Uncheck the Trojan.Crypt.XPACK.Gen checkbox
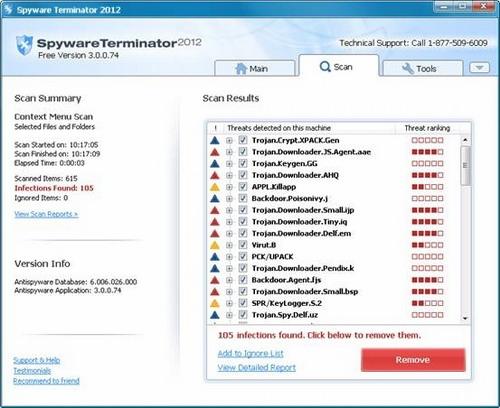The height and width of the screenshot is (408, 500). (x=243, y=140)
